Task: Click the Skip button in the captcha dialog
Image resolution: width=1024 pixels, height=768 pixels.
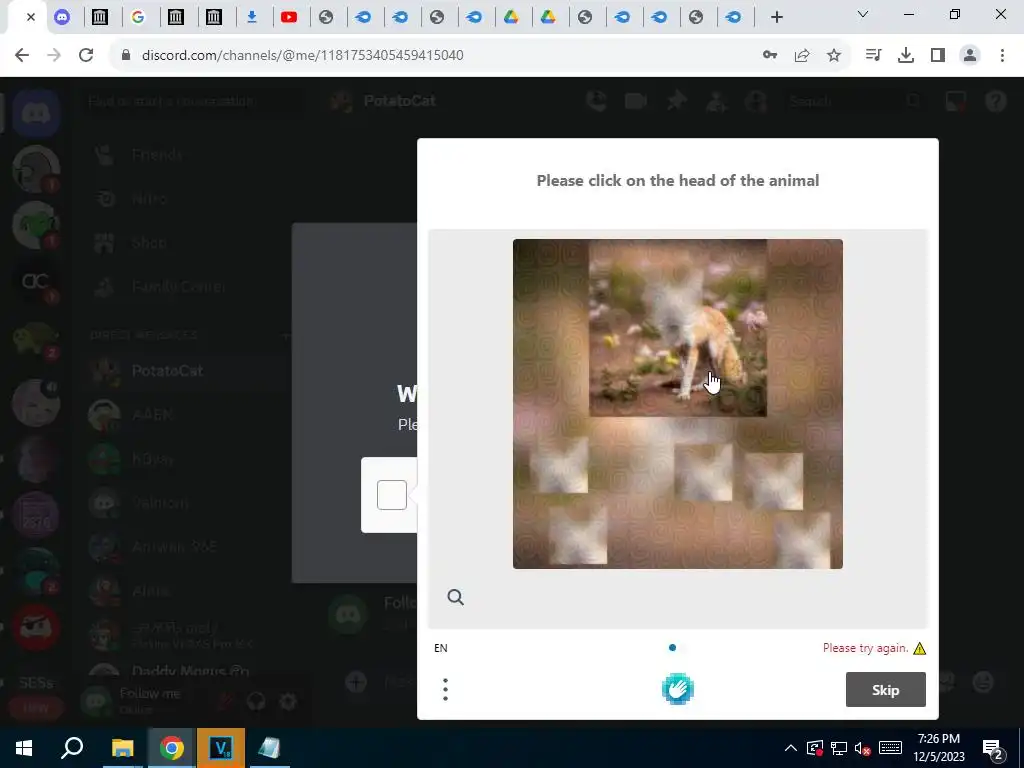Action: click(x=885, y=690)
